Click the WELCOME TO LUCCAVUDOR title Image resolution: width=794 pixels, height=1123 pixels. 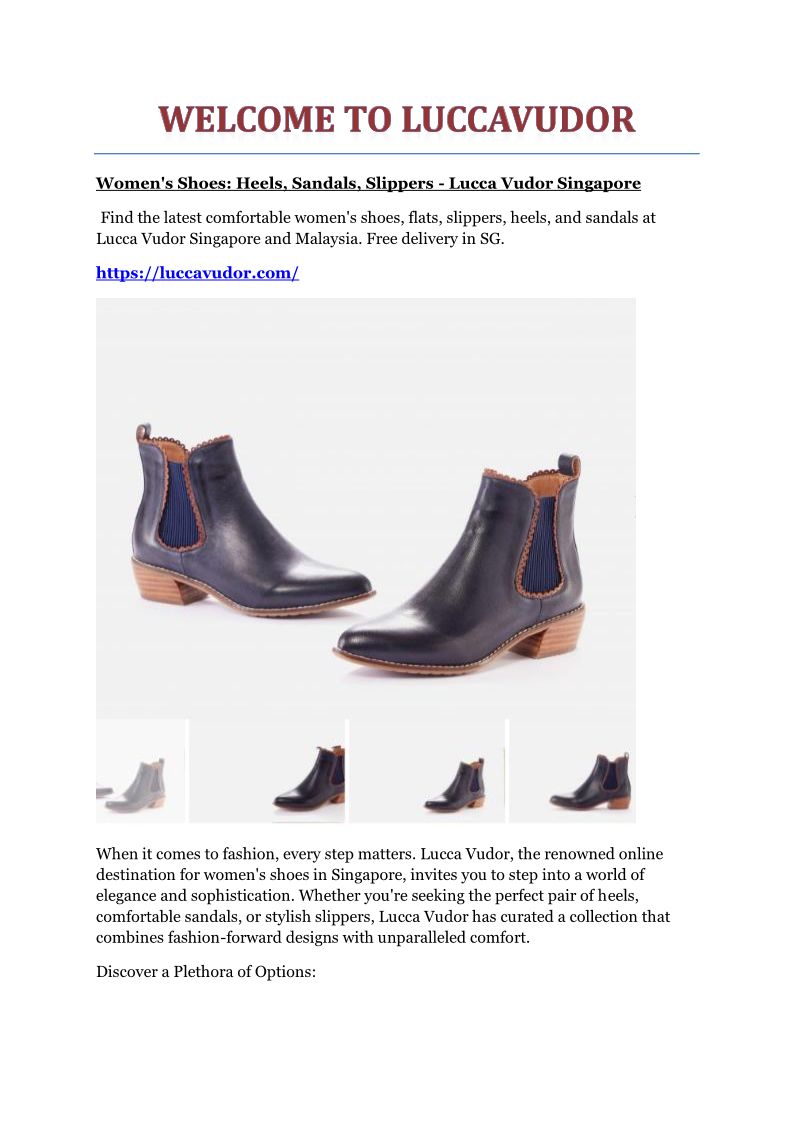(397, 120)
